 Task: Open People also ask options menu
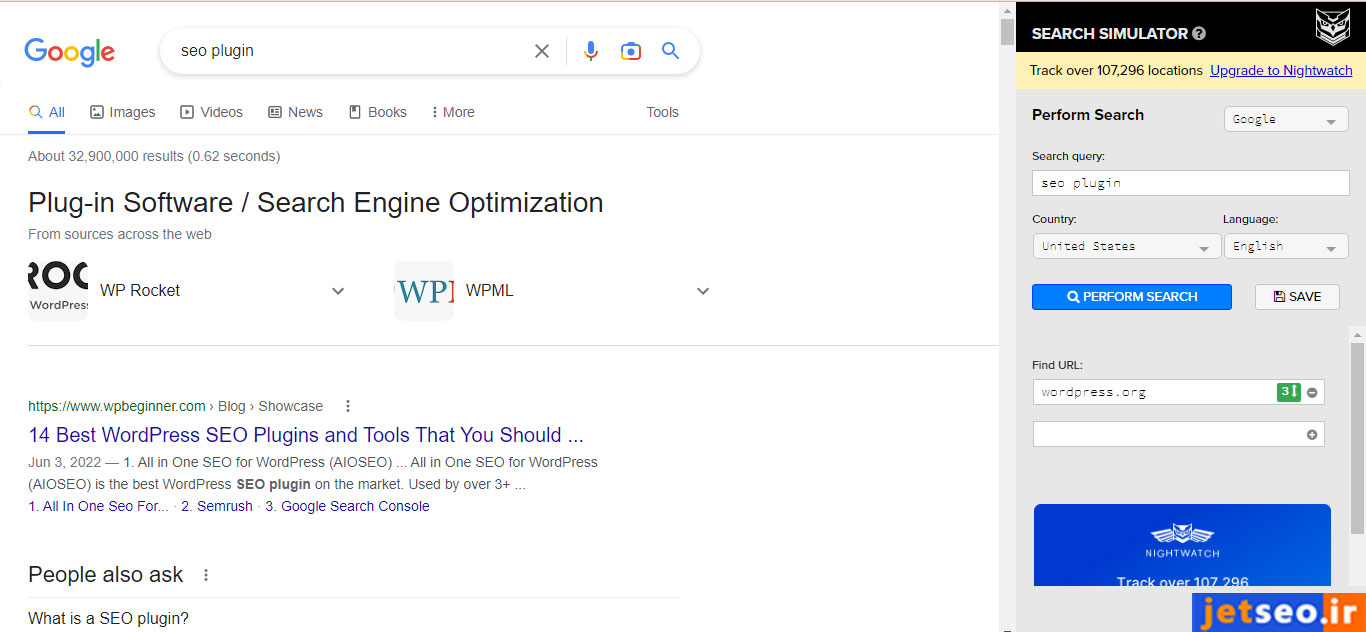coord(206,575)
